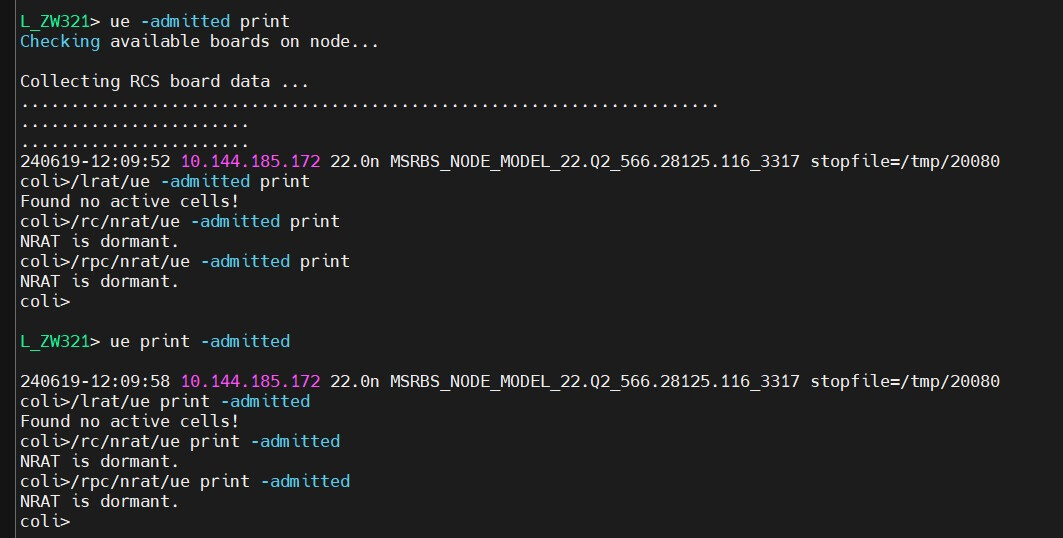Click the 'coli>/rpc/nrat/ue -admitted print' line
The height and width of the screenshot is (538, 1063).
185,262
